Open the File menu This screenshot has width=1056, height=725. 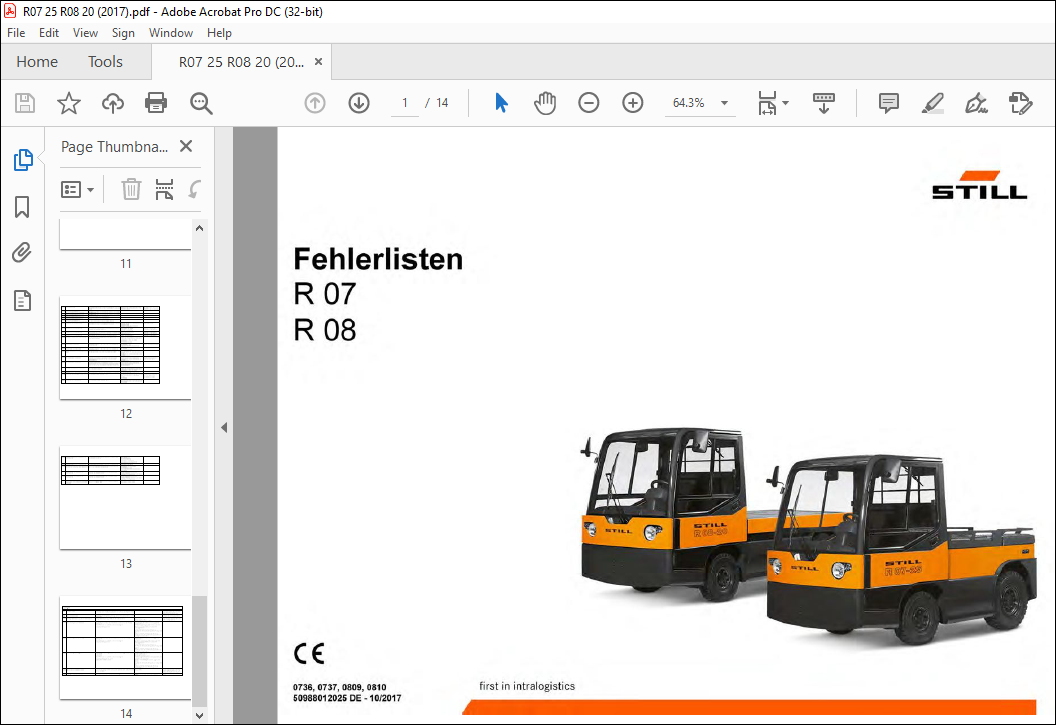[15, 32]
